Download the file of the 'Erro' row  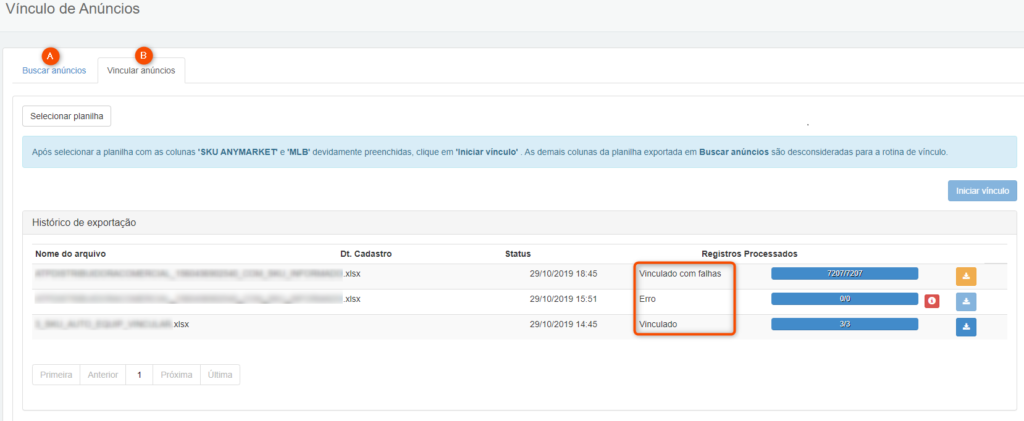[966, 302]
